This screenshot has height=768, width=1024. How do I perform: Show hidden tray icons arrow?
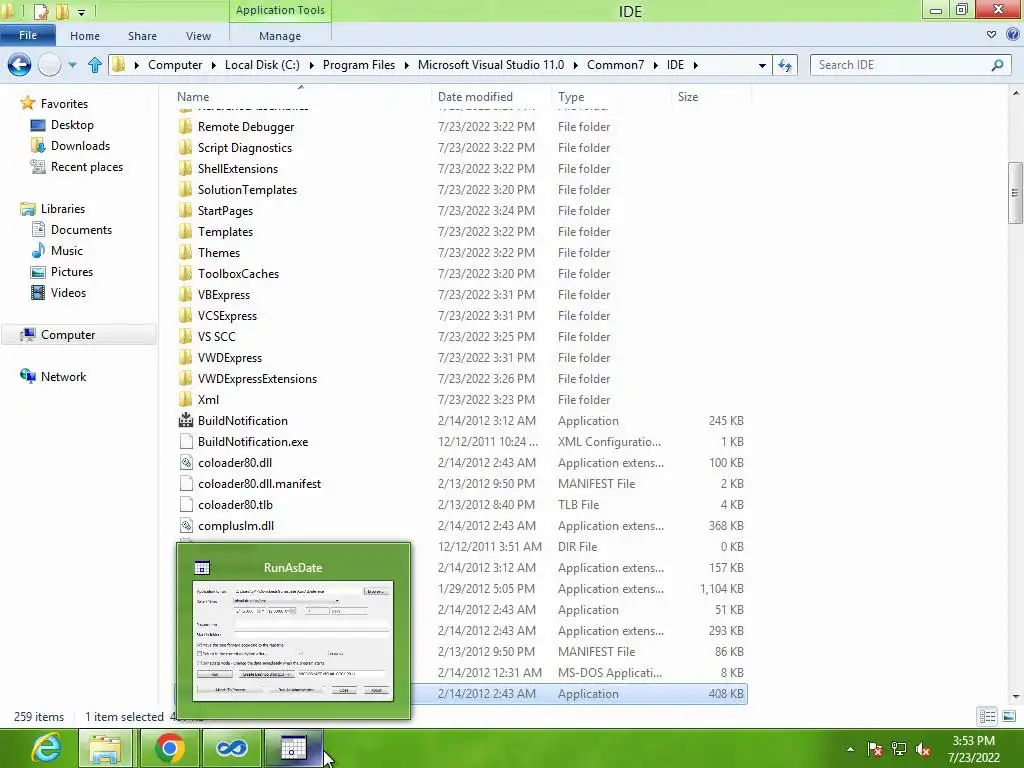pos(850,748)
